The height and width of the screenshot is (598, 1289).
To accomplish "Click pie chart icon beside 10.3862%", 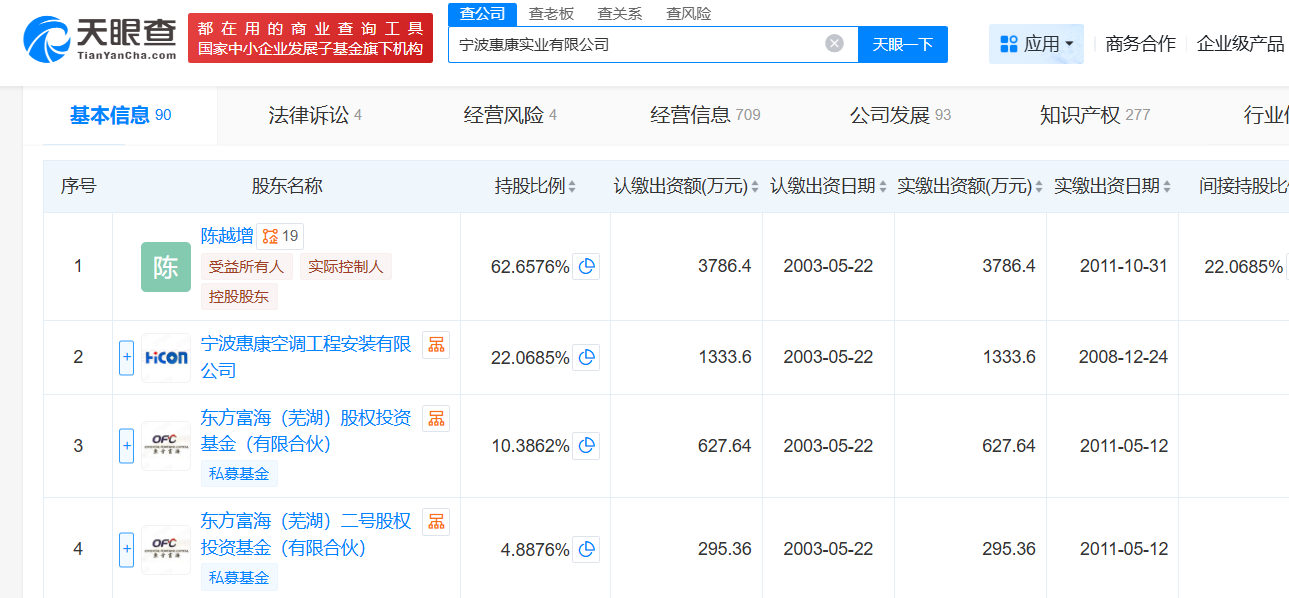I will click(x=587, y=446).
